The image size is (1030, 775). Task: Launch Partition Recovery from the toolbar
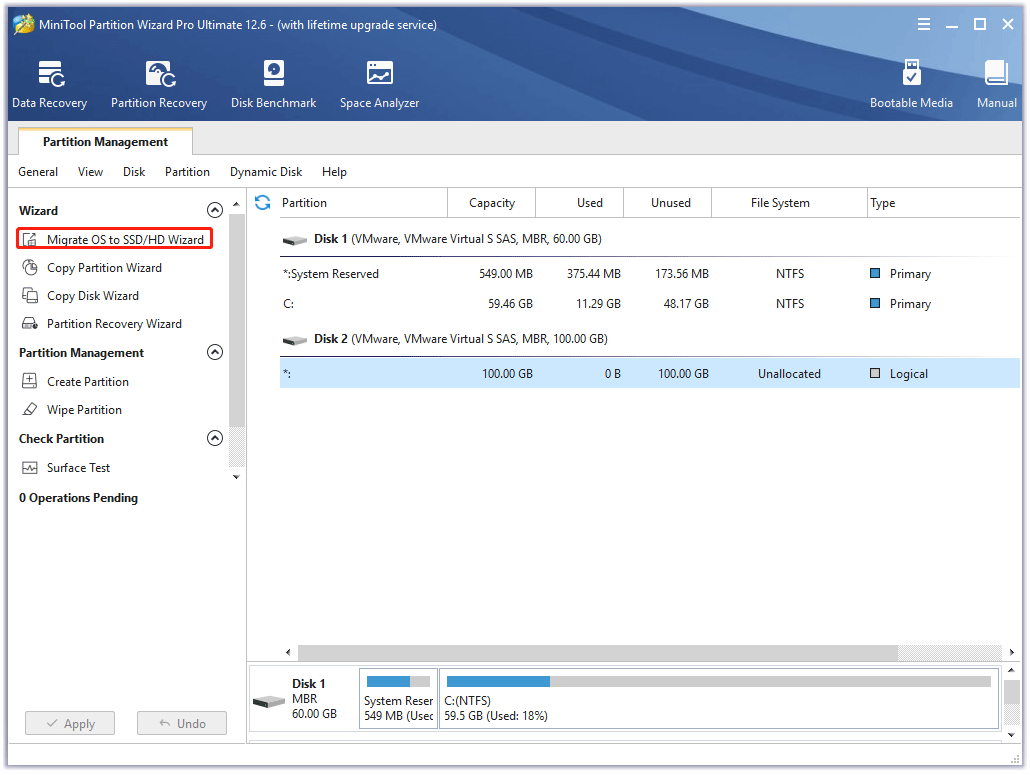point(159,84)
